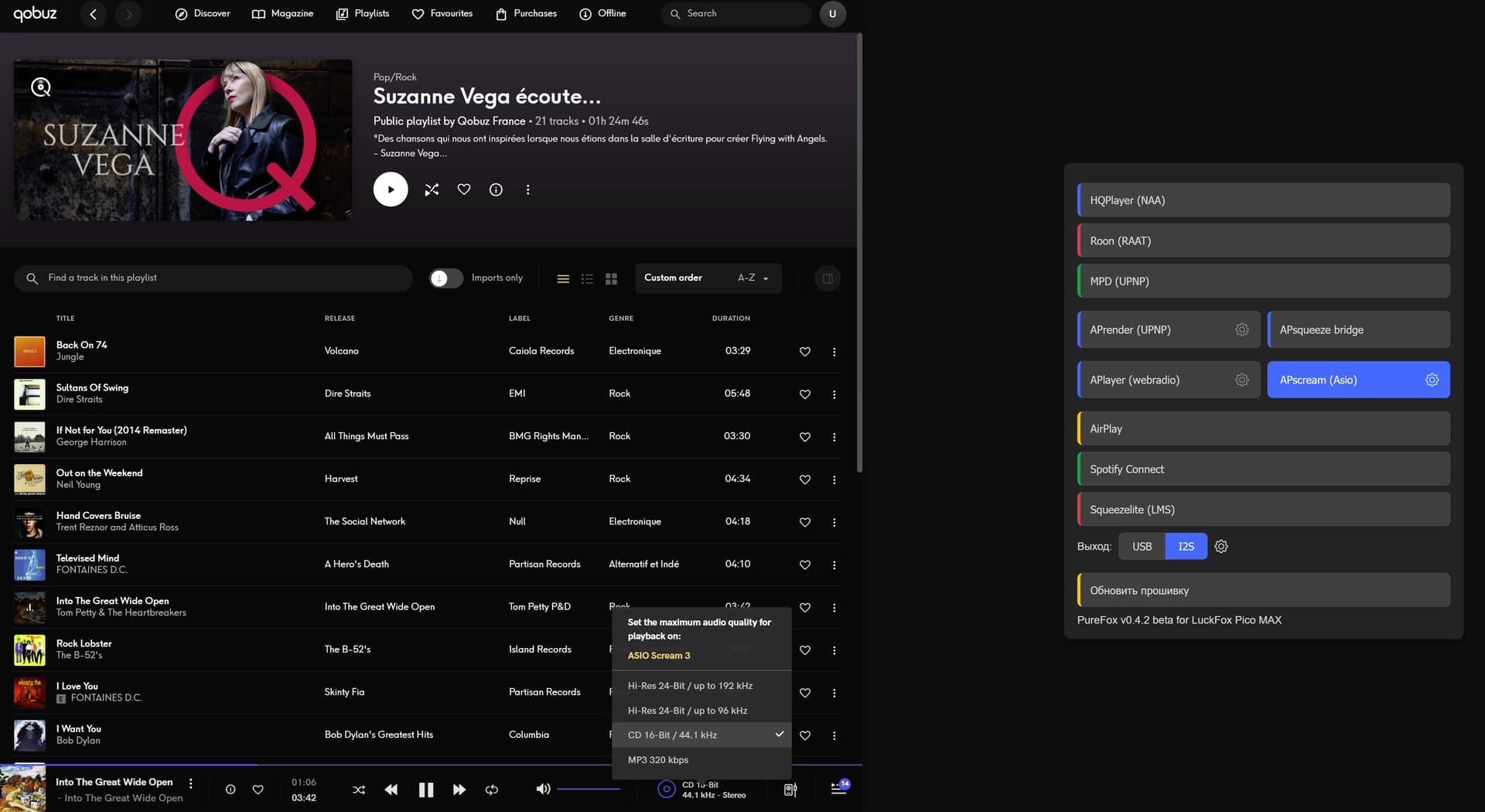
Task: Shuffle the Suzanne Vega playlist
Action: pos(432,189)
